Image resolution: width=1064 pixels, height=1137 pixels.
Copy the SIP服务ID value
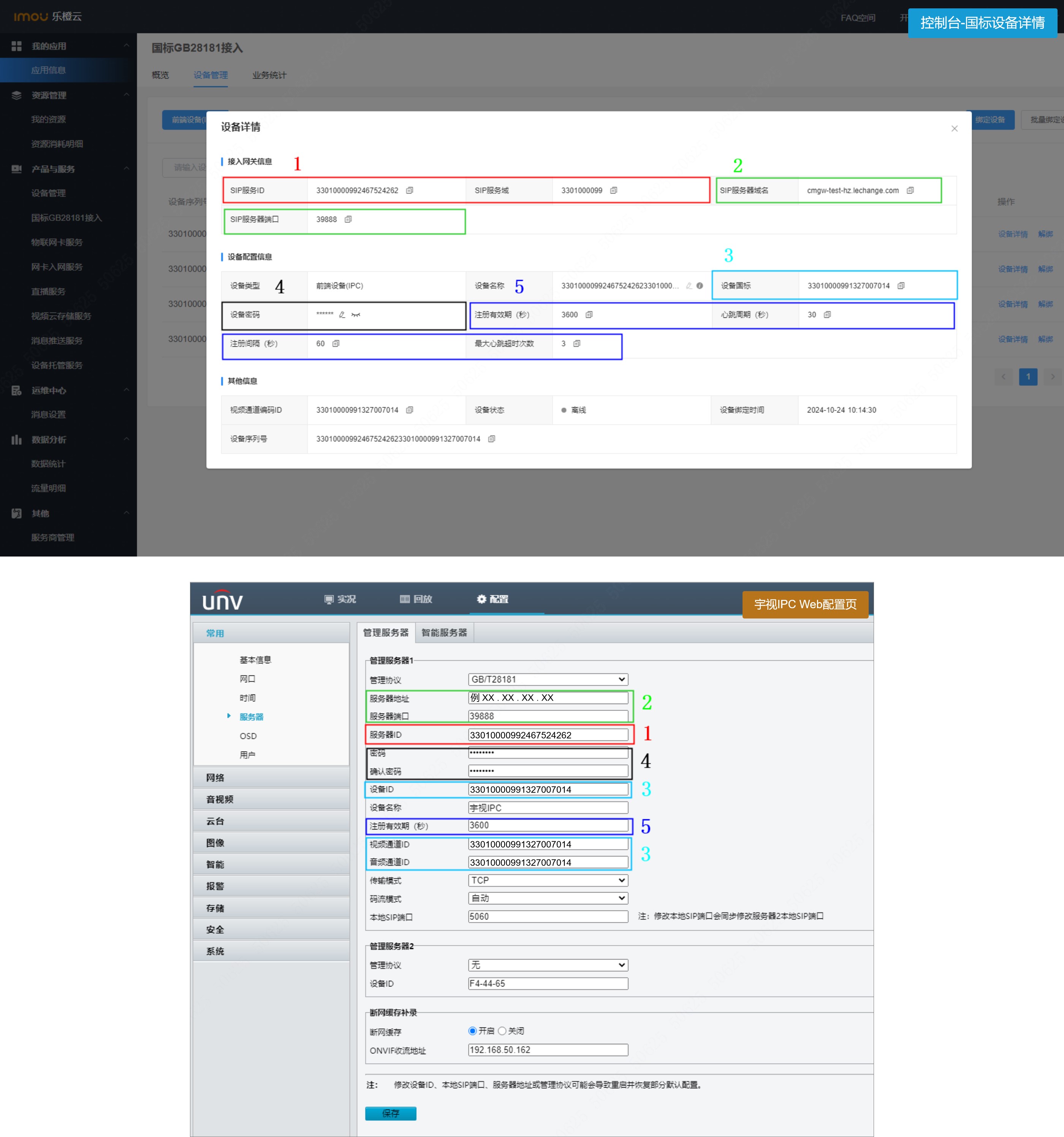pos(409,190)
